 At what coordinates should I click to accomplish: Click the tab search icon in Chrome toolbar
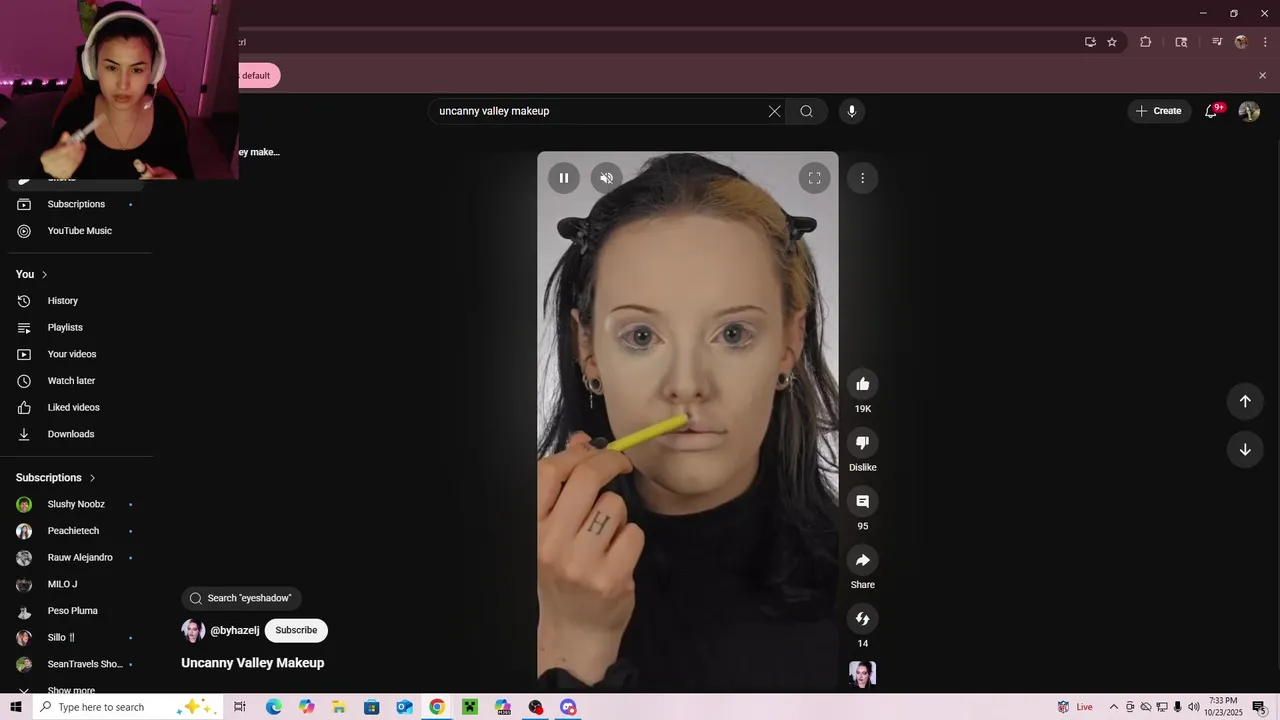click(x=1181, y=42)
